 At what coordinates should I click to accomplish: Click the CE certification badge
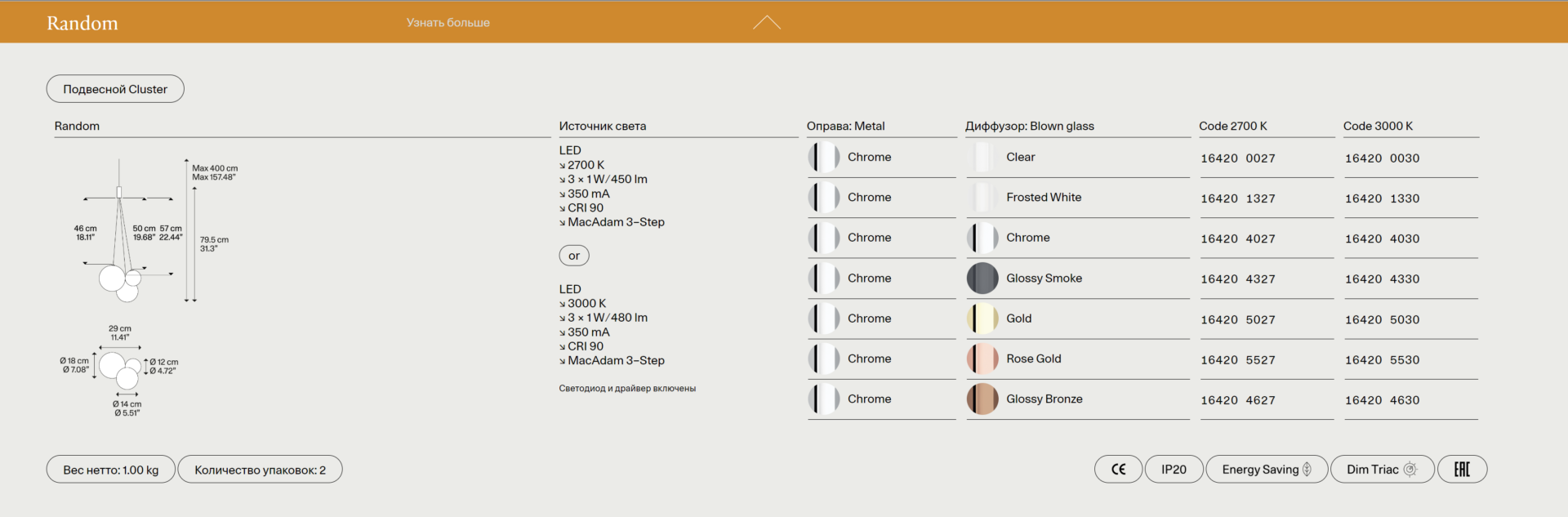pyautogui.click(x=1118, y=470)
